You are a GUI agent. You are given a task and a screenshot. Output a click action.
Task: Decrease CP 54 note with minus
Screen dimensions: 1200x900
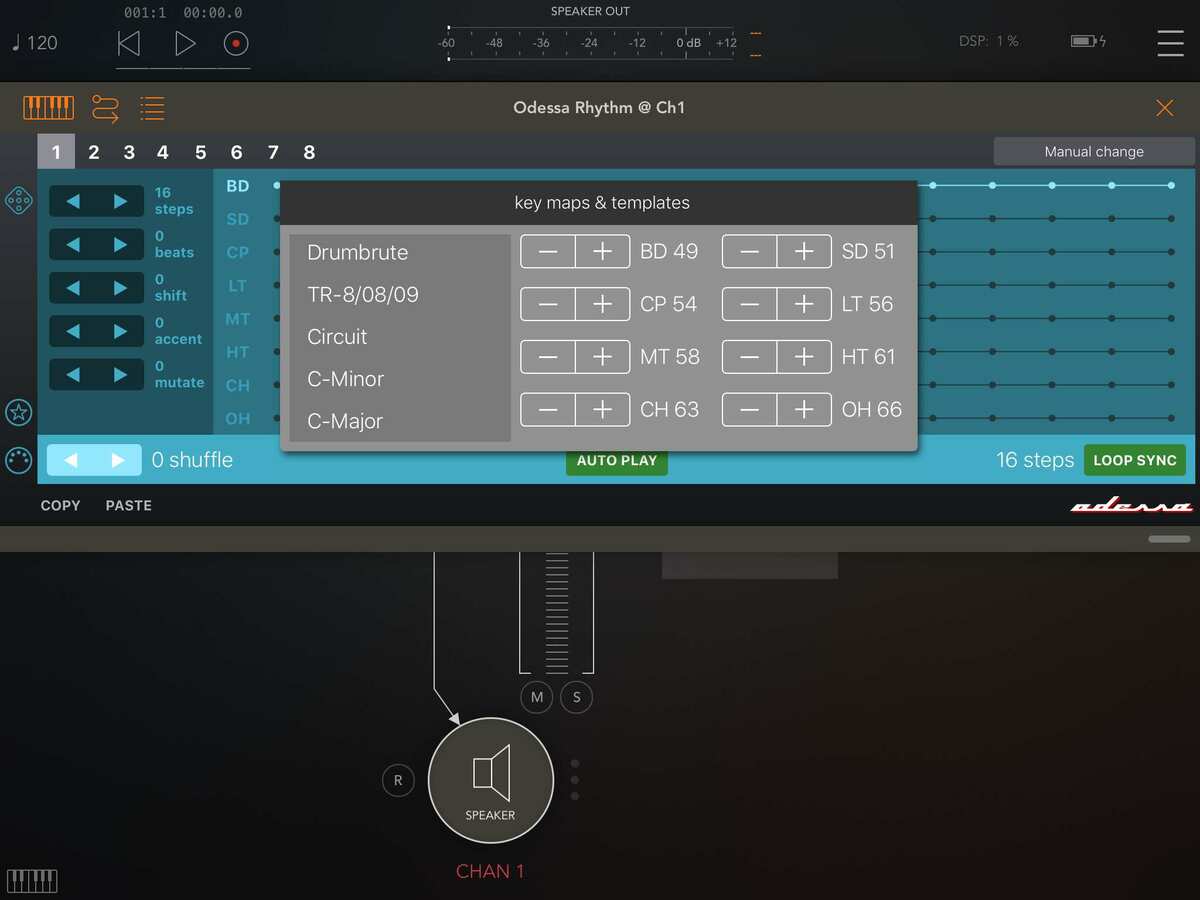coord(548,304)
